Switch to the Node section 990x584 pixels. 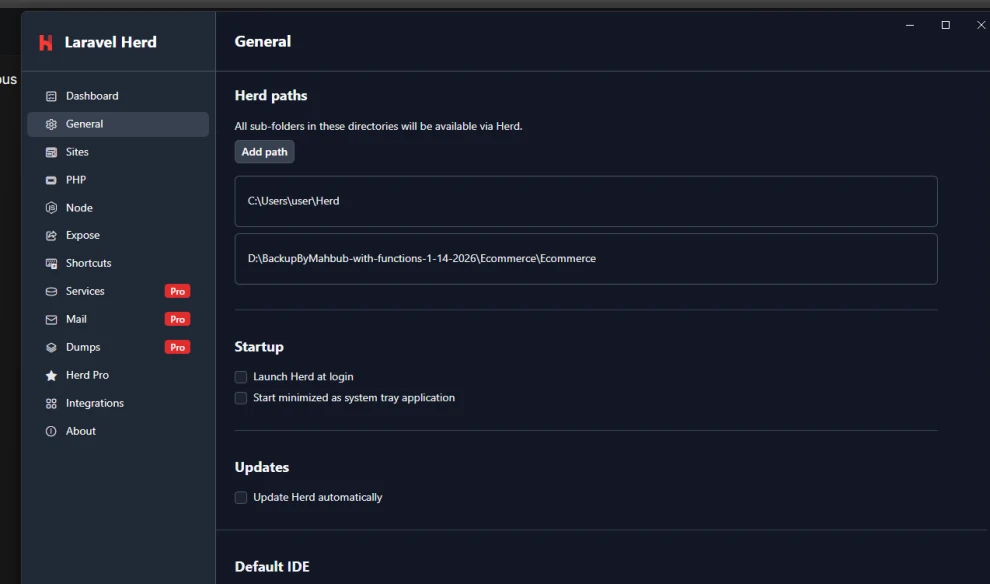click(x=118, y=208)
